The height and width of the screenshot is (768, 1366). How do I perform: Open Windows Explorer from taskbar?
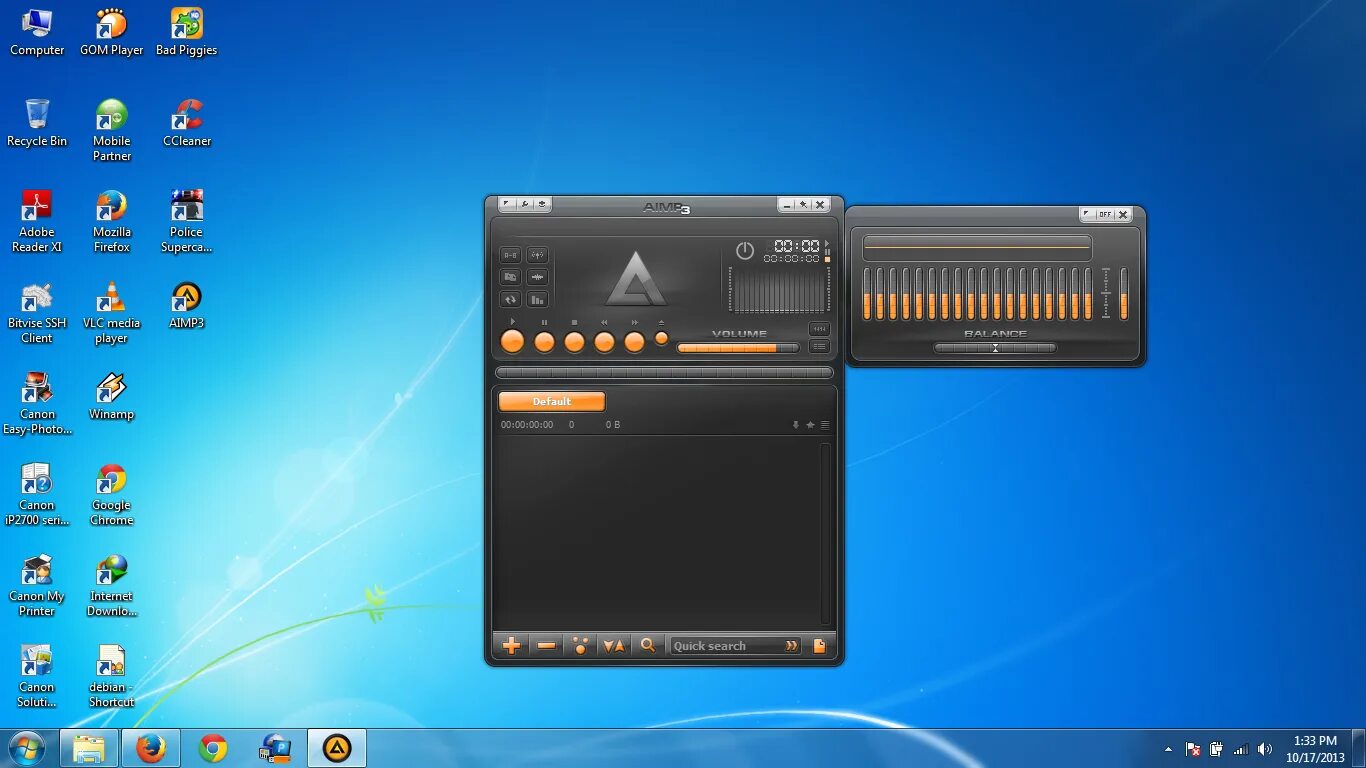[88, 748]
